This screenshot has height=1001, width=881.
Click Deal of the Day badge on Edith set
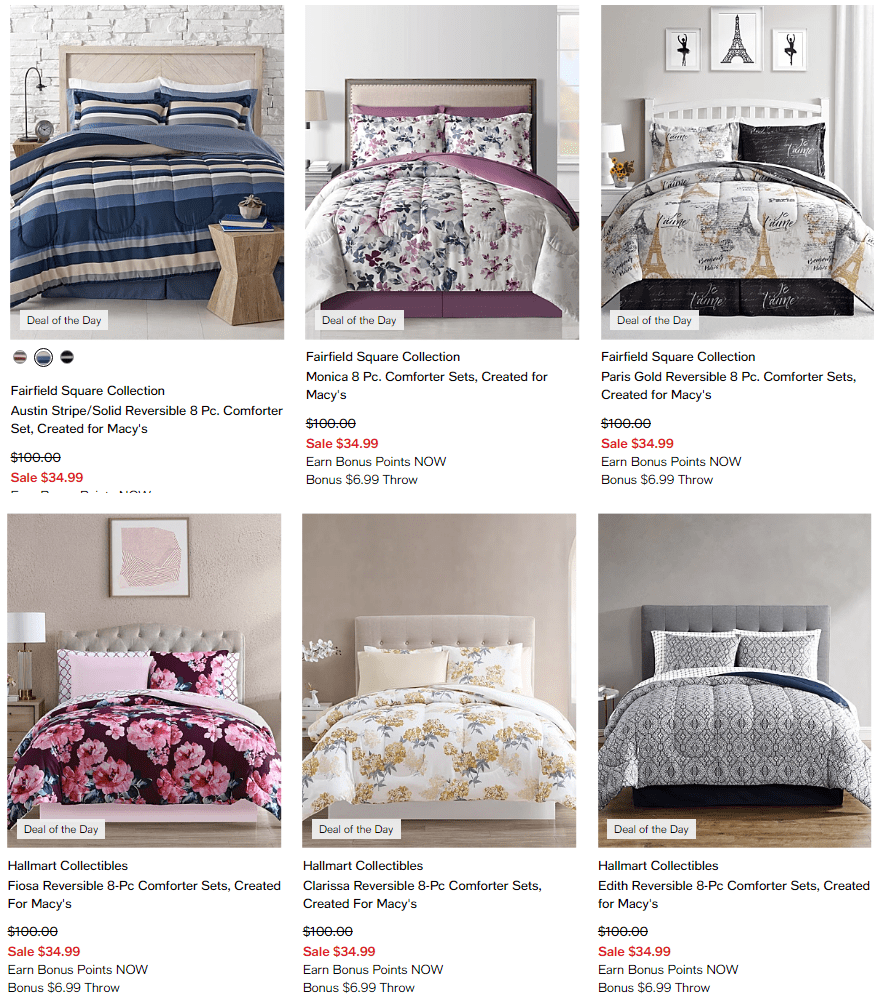click(x=651, y=829)
